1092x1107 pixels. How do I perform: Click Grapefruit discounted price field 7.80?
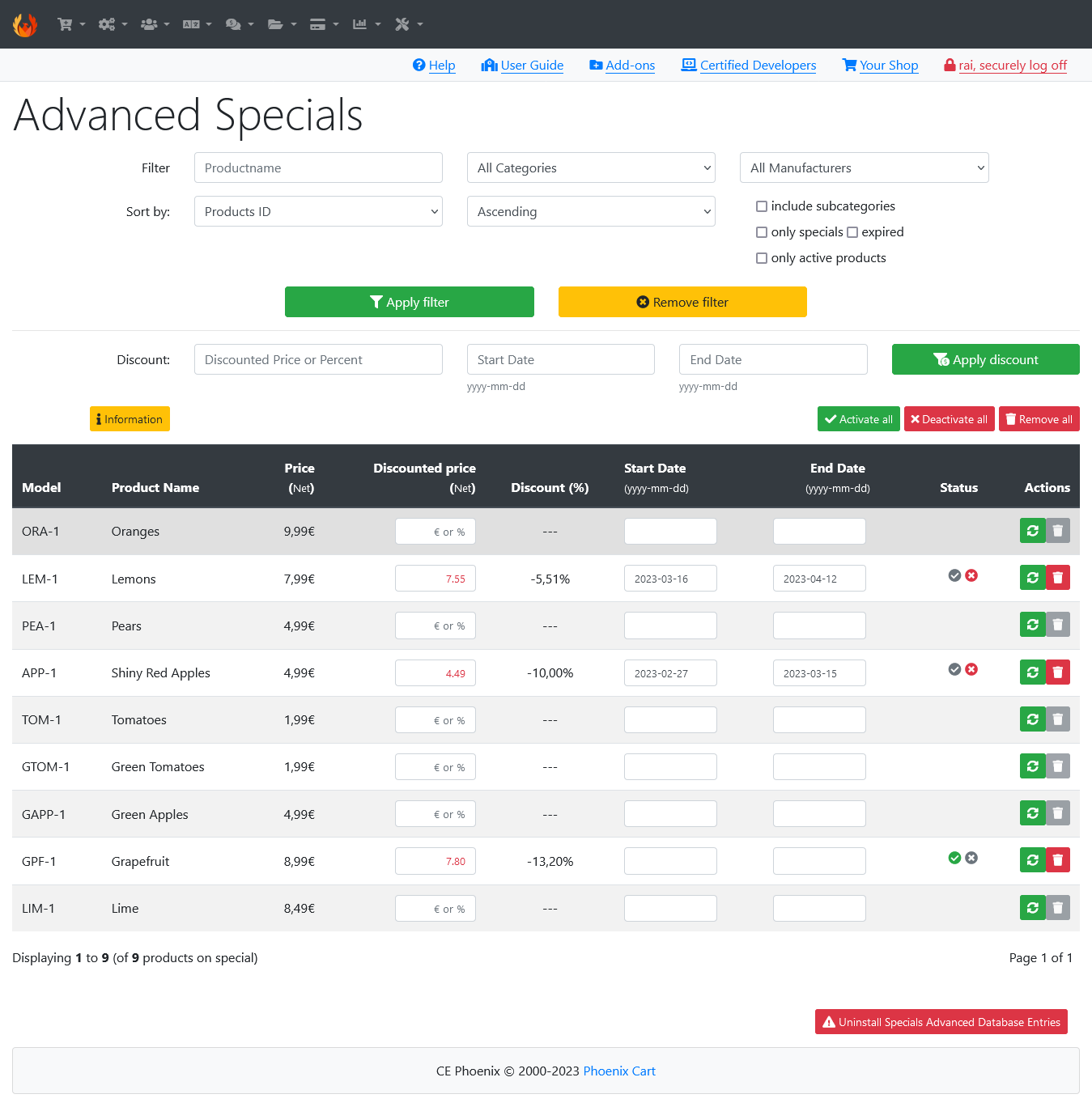(436, 861)
